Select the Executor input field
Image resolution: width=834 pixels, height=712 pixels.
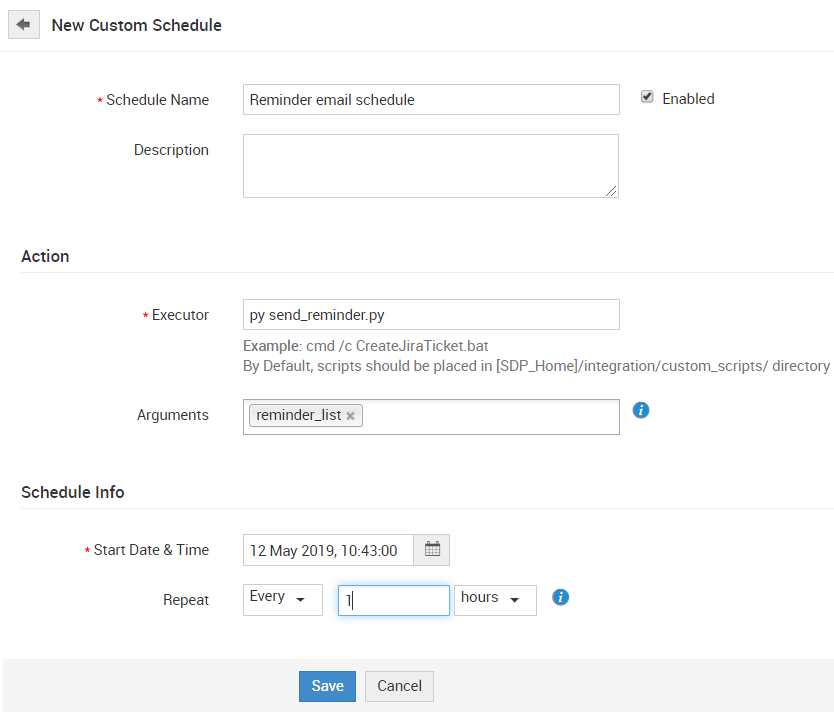pos(430,315)
